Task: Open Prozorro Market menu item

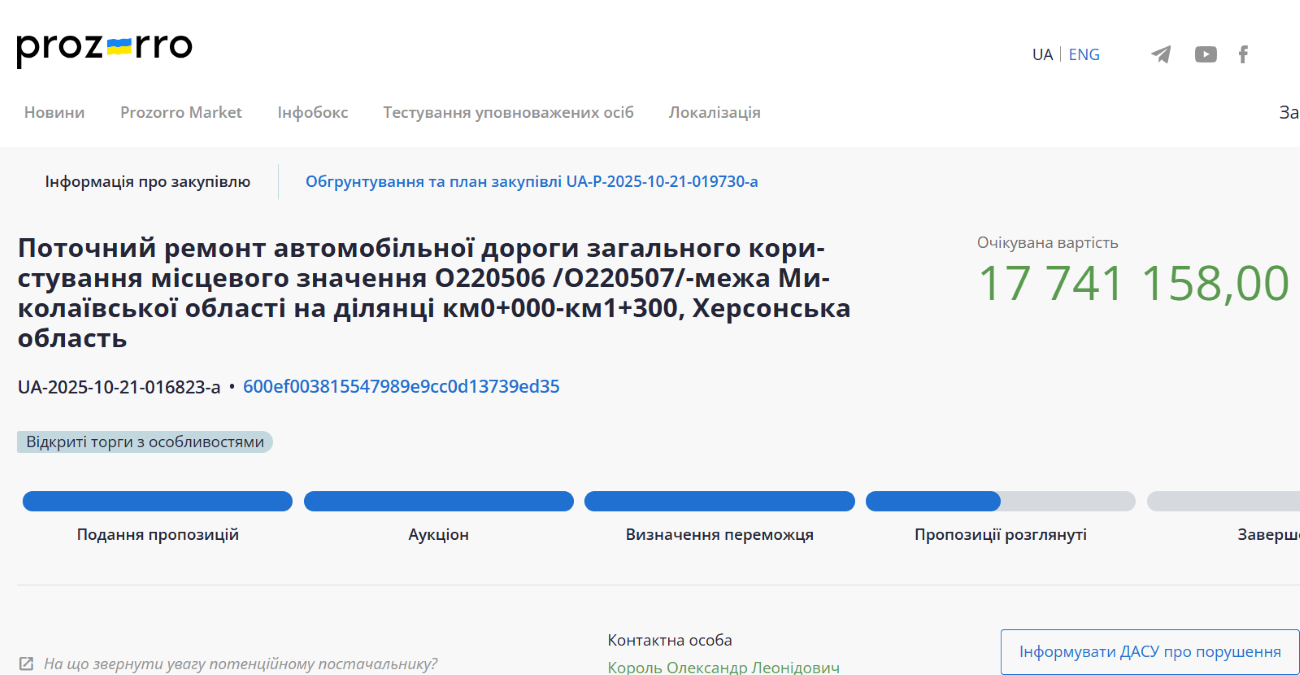Action: click(x=181, y=113)
